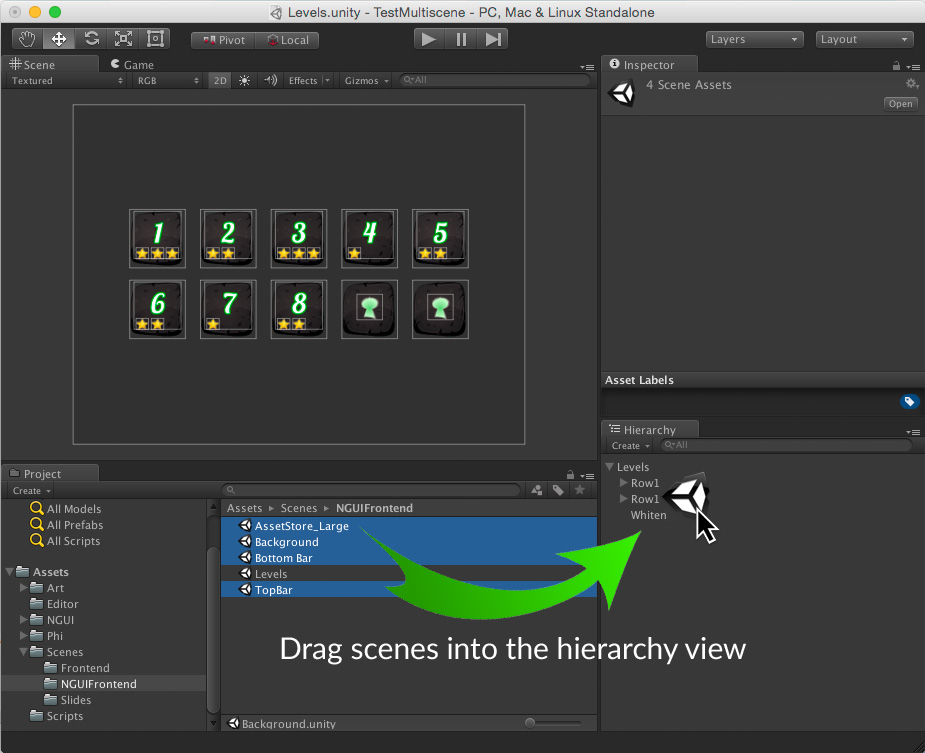Select the Levels scene asset

409,574
